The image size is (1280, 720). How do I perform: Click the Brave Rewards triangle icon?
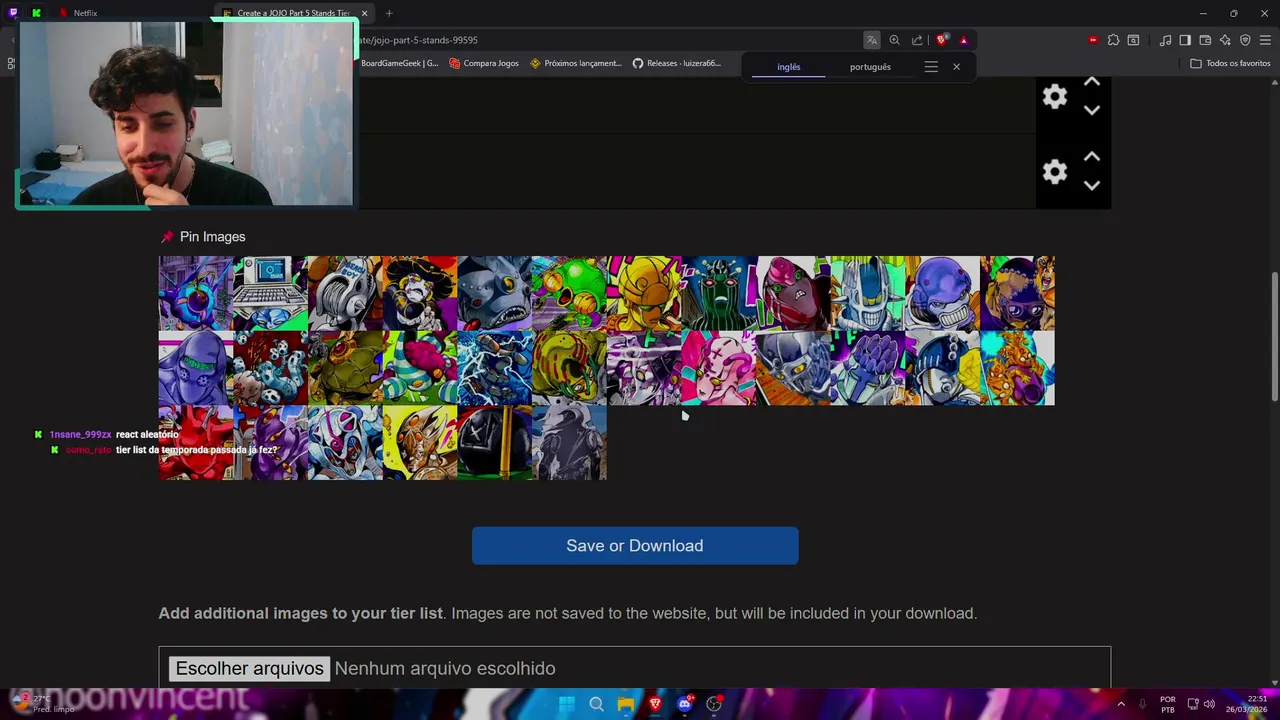pos(963,40)
